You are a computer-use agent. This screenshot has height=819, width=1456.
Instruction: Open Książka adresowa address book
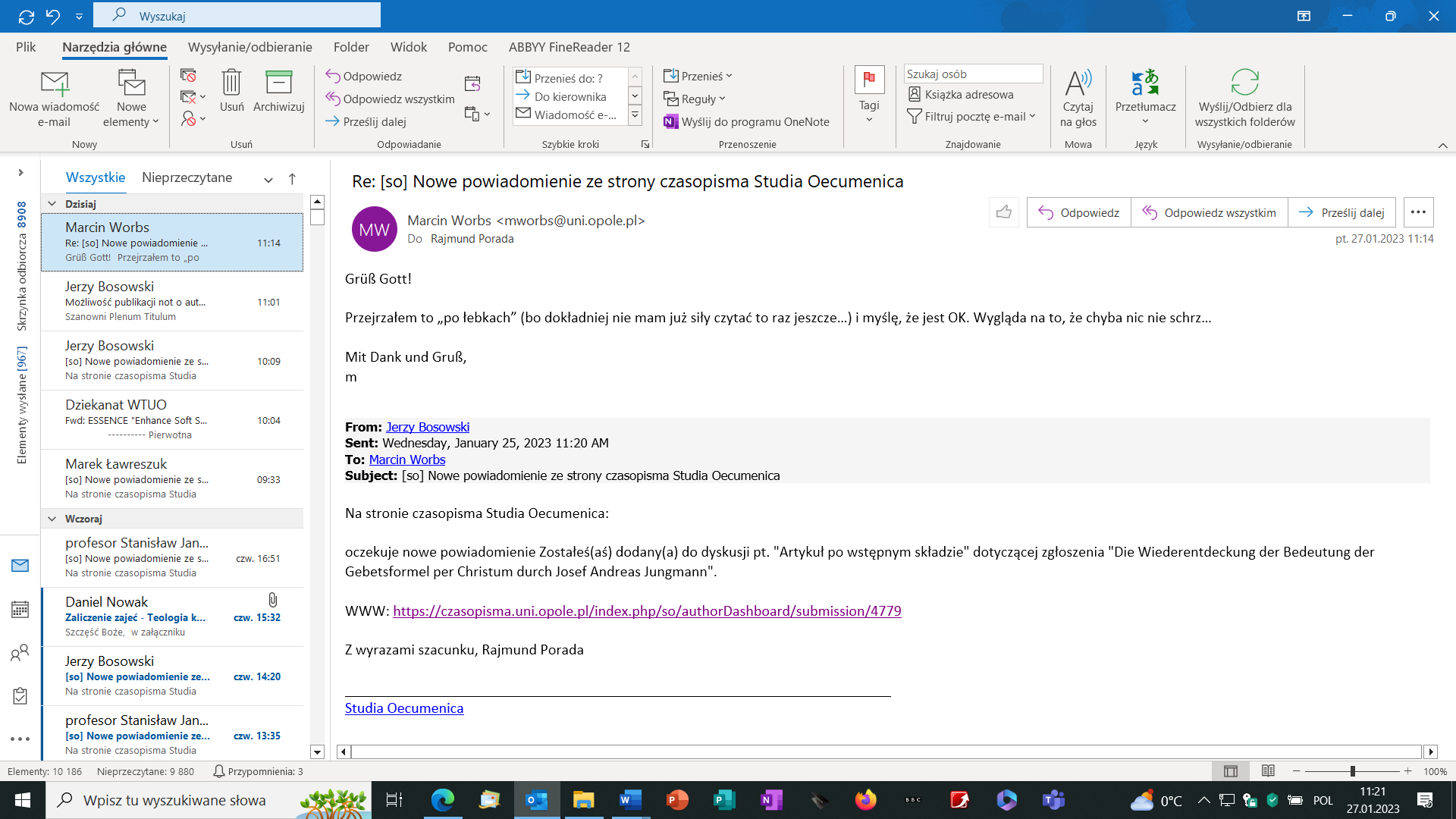(x=960, y=95)
